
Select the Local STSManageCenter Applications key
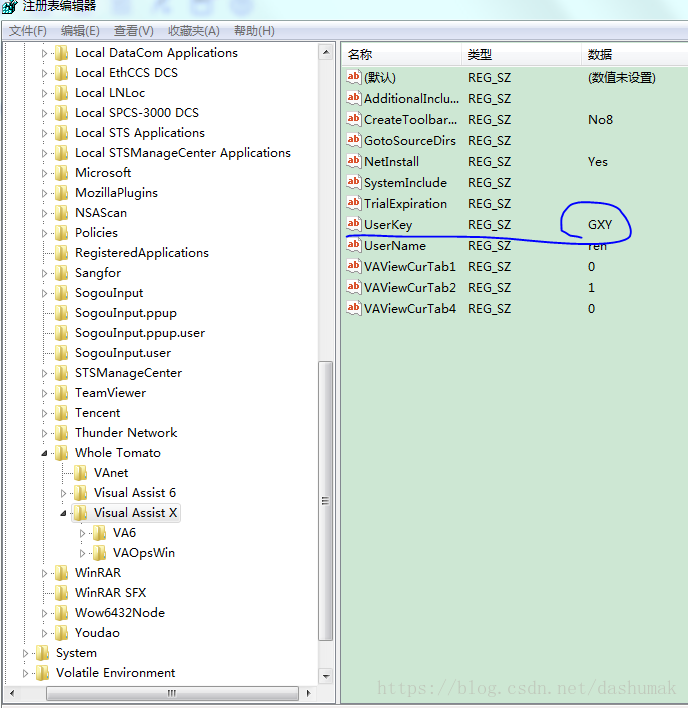183,153
